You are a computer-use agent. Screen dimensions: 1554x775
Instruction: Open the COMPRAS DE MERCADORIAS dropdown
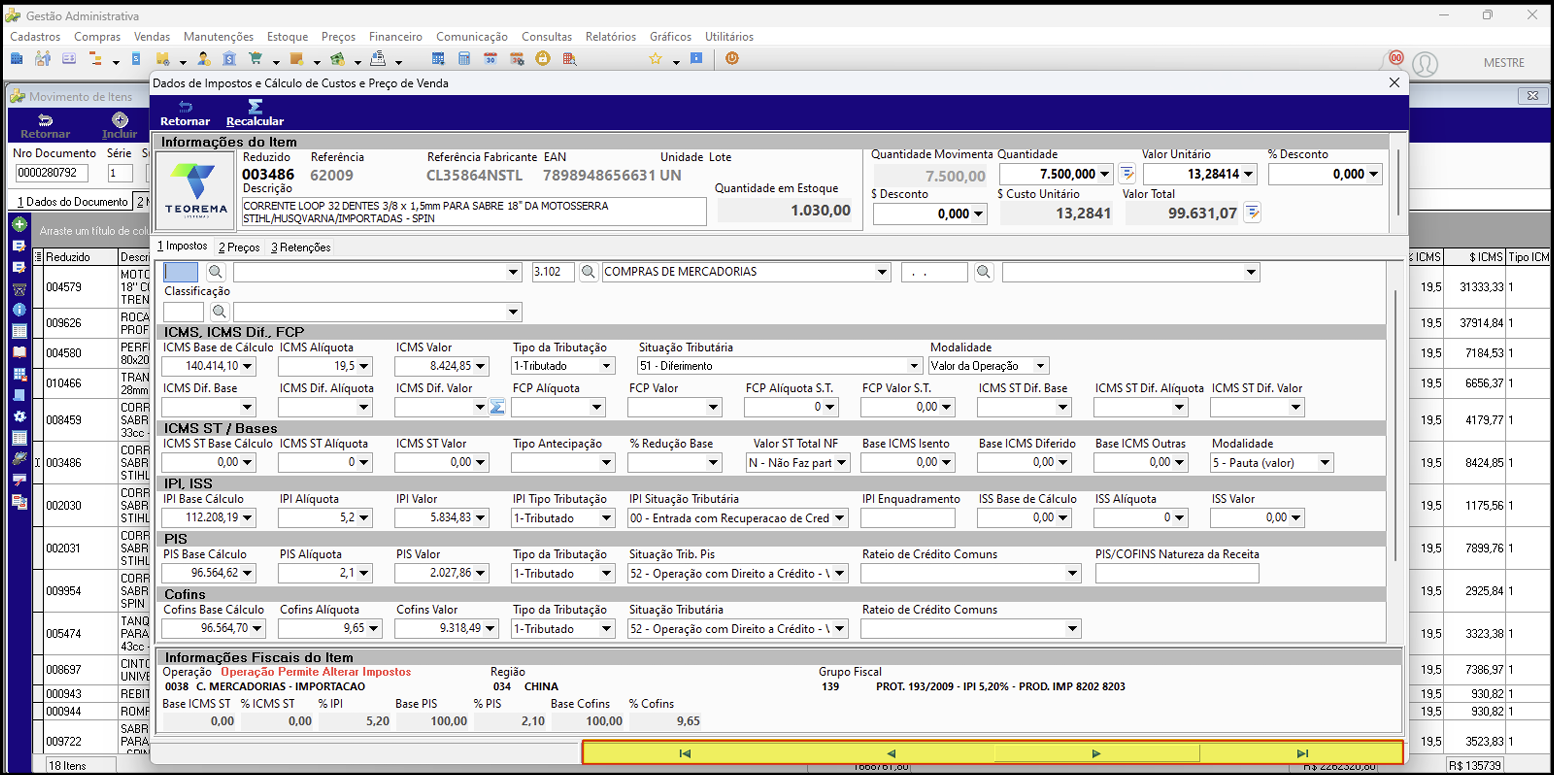pos(882,272)
